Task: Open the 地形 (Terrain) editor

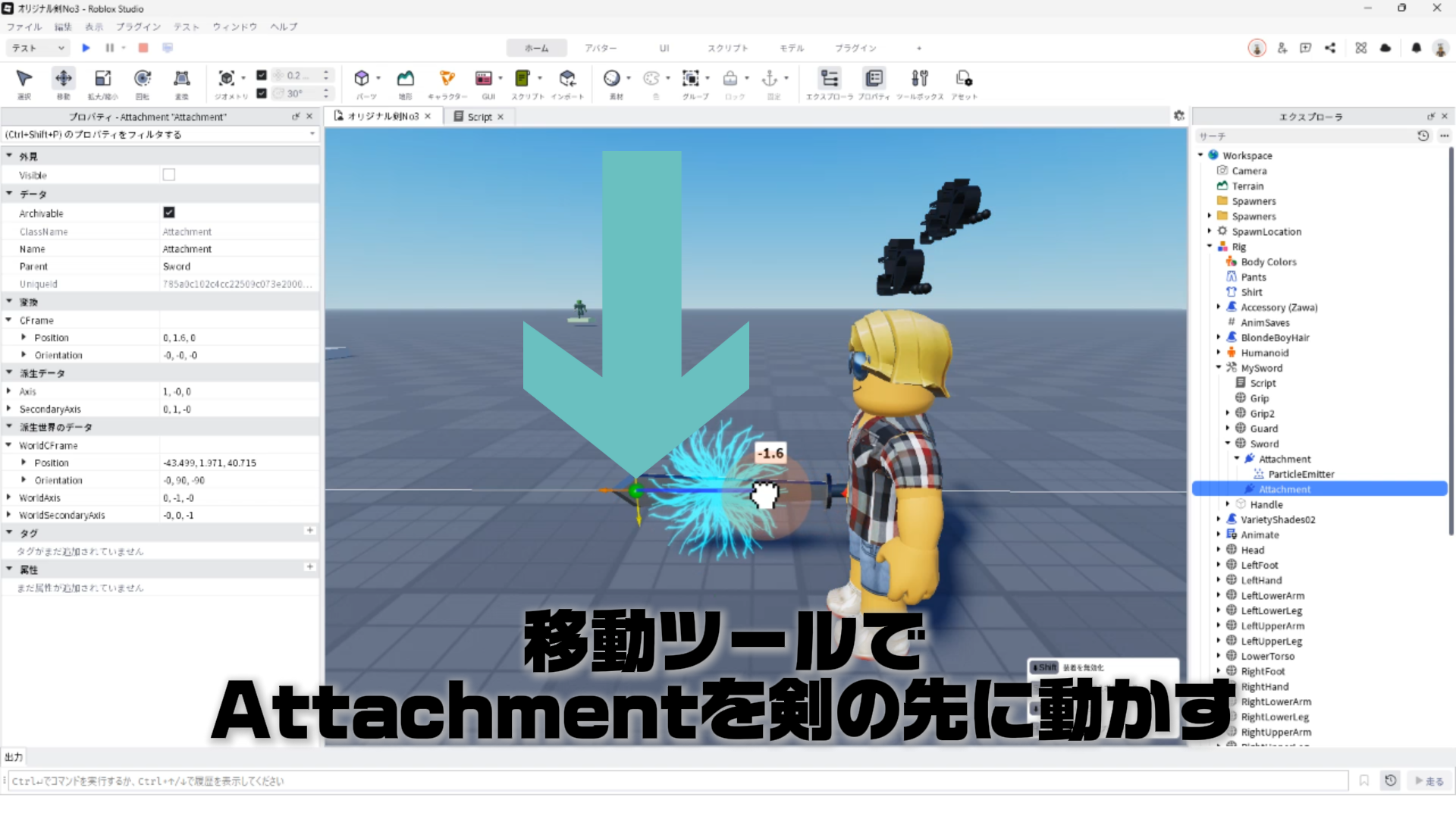Action: (405, 79)
